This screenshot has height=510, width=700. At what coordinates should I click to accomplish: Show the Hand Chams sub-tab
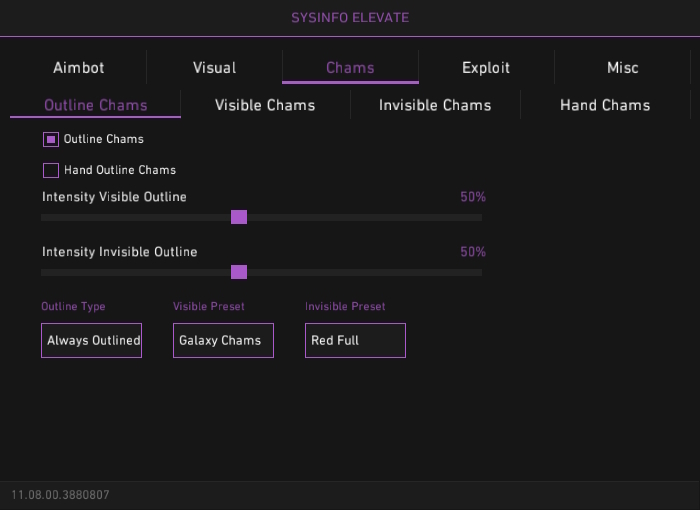coord(605,105)
